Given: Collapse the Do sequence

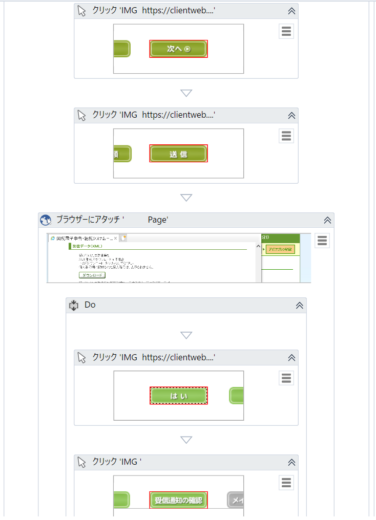Looking at the screenshot, I should point(299,305).
